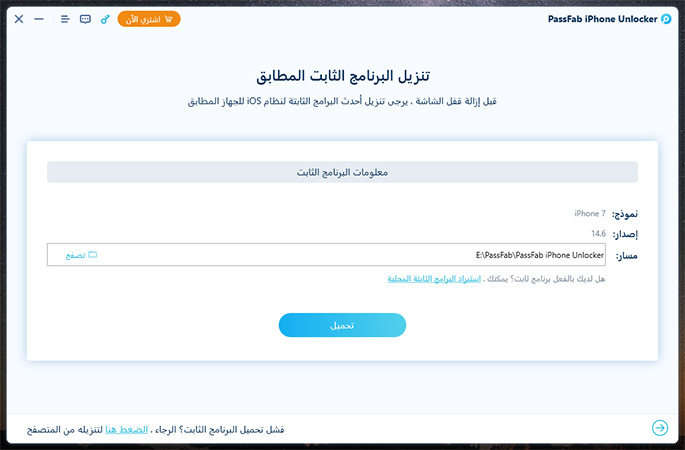The width and height of the screenshot is (685, 450).
Task: Close the PassFab iPhone Unlocker window
Action: [19, 19]
